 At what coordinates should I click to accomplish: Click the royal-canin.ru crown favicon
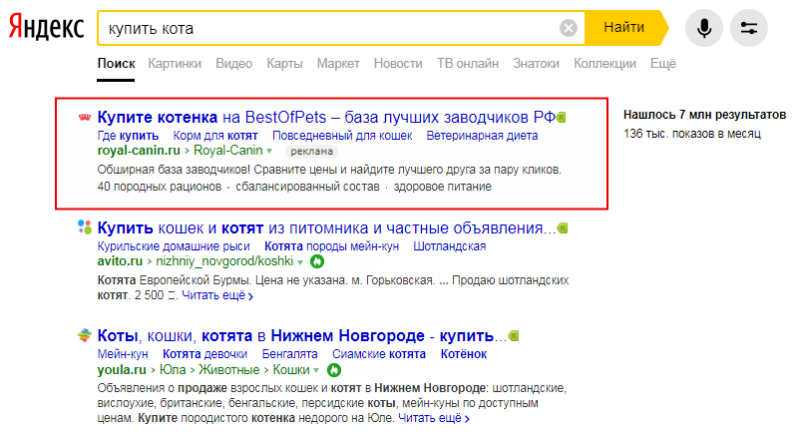tap(85, 117)
